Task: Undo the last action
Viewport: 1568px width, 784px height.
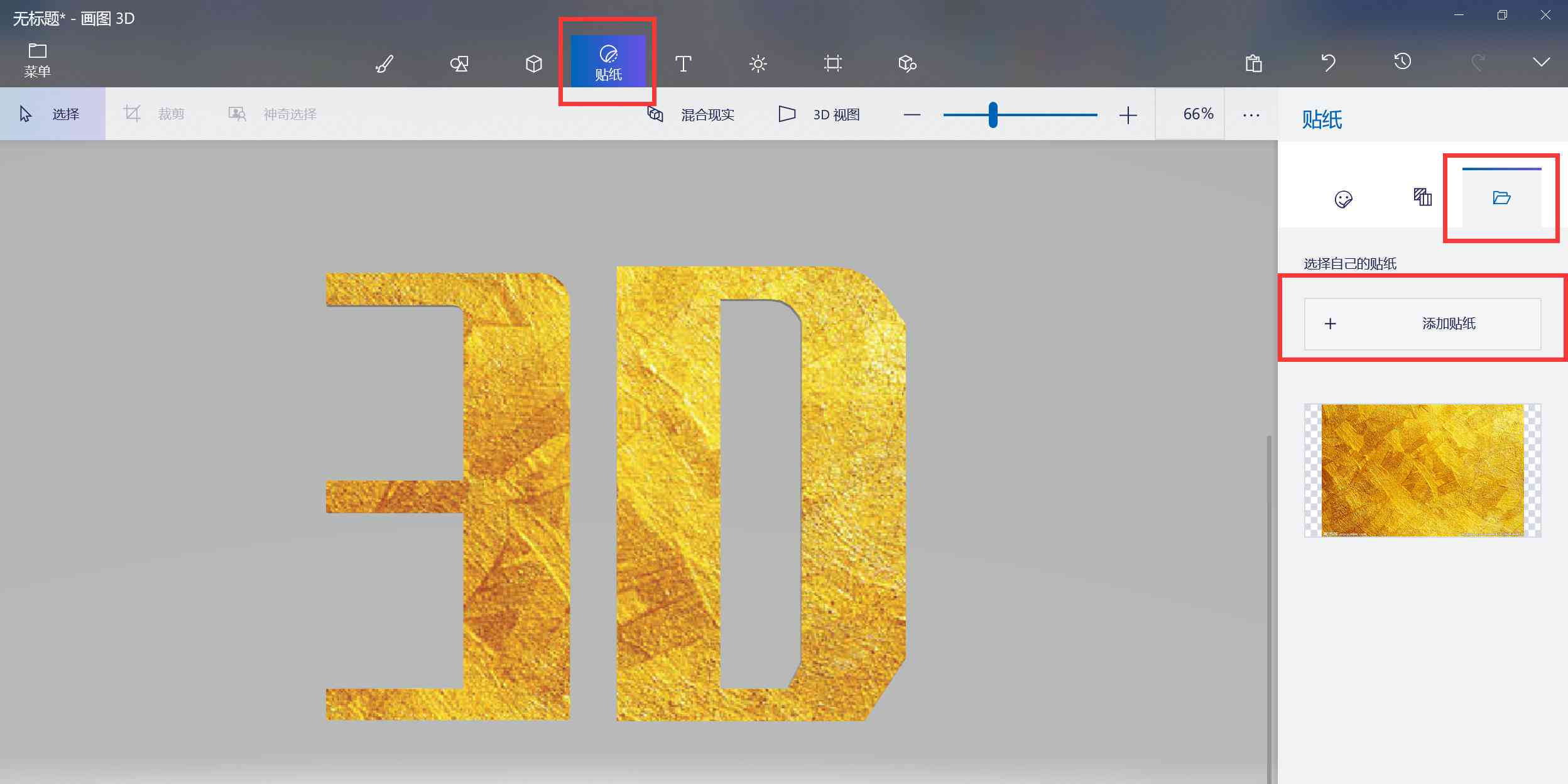Action: pyautogui.click(x=1329, y=62)
